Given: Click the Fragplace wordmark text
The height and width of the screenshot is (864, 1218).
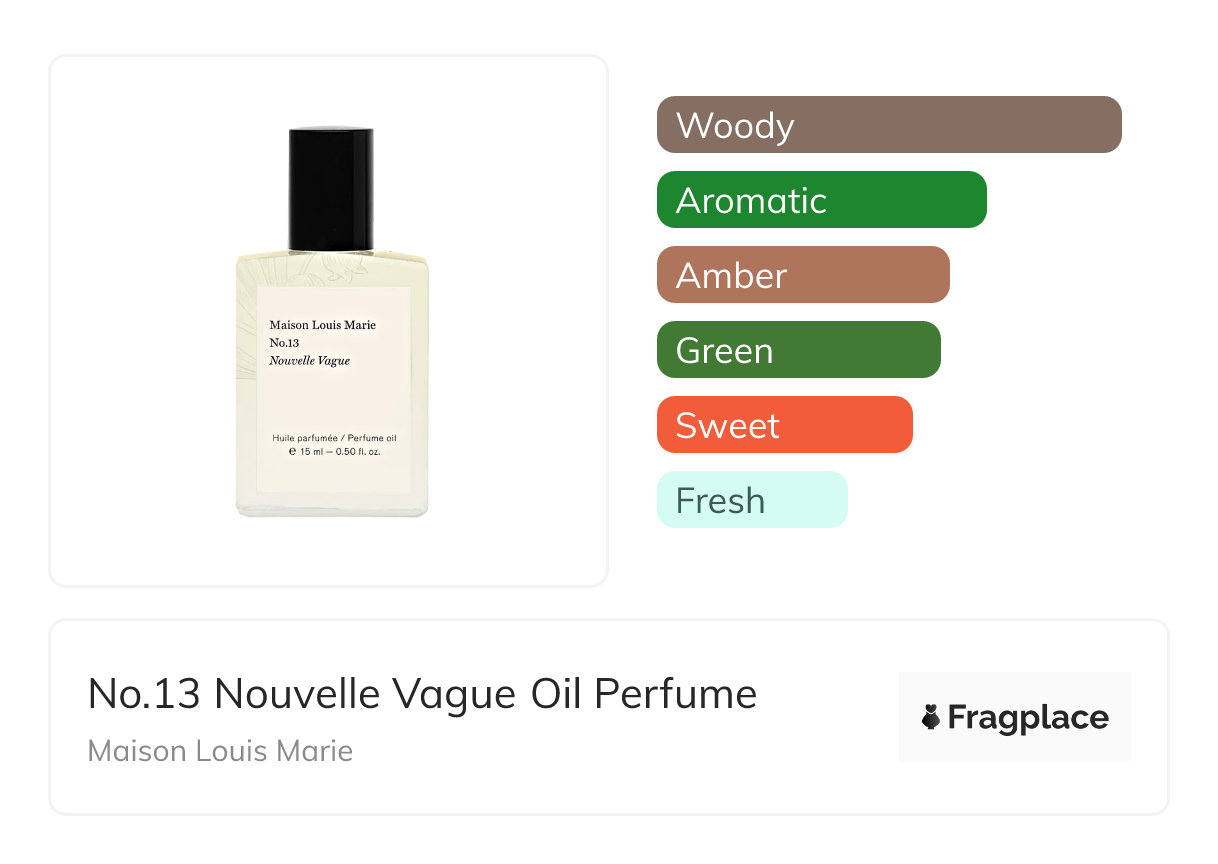Looking at the screenshot, I should tap(1028, 718).
